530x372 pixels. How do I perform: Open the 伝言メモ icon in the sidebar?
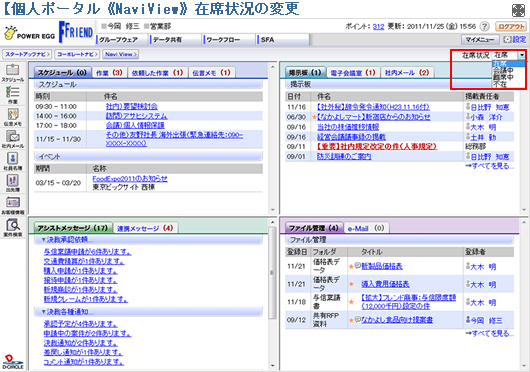pos(13,117)
